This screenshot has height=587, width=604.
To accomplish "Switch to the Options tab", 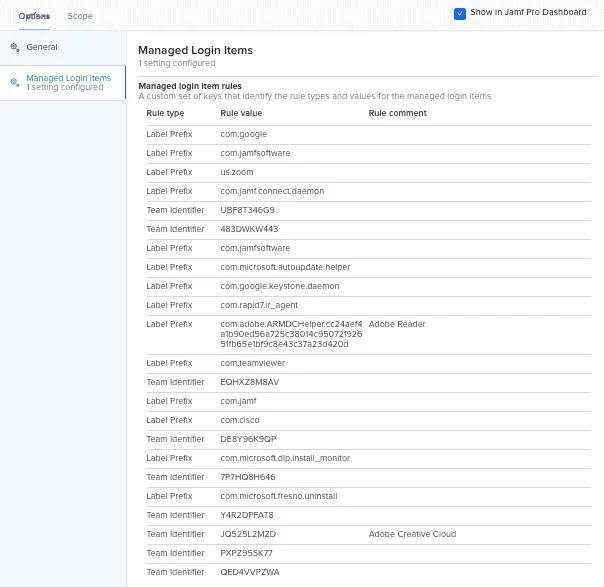I will (x=34, y=16).
